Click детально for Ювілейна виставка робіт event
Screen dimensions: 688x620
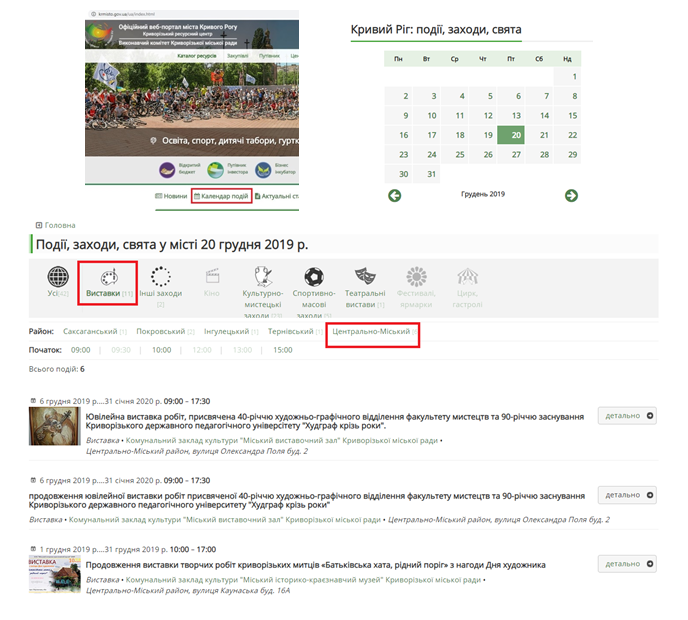coord(627,416)
